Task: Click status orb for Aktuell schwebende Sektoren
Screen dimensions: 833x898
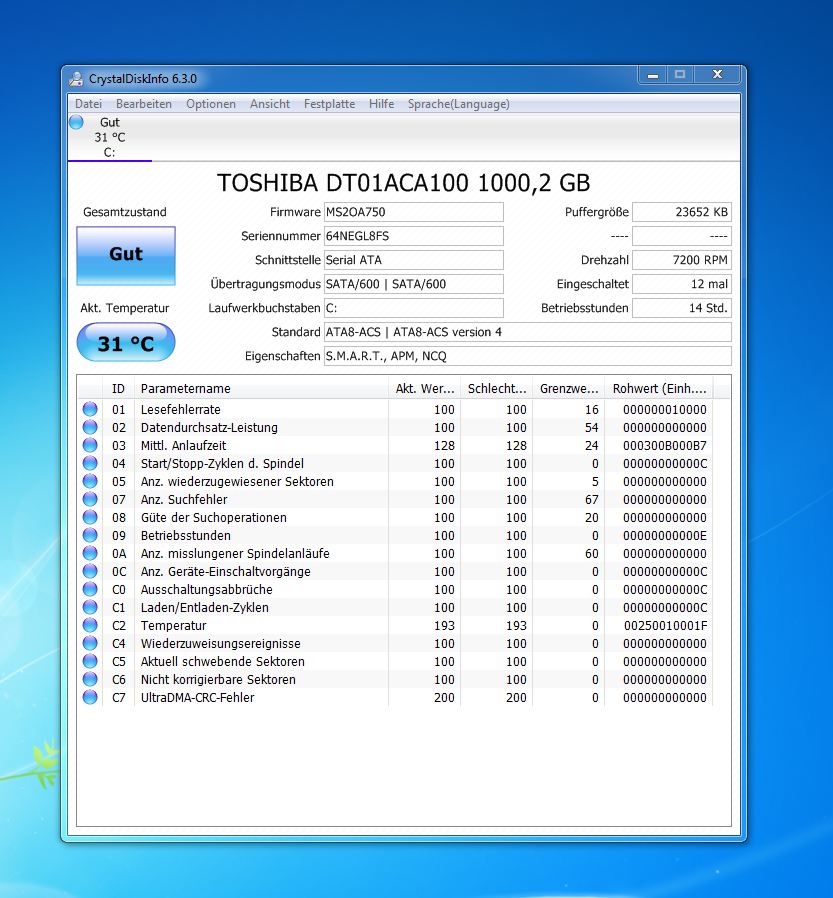Action: (x=90, y=661)
